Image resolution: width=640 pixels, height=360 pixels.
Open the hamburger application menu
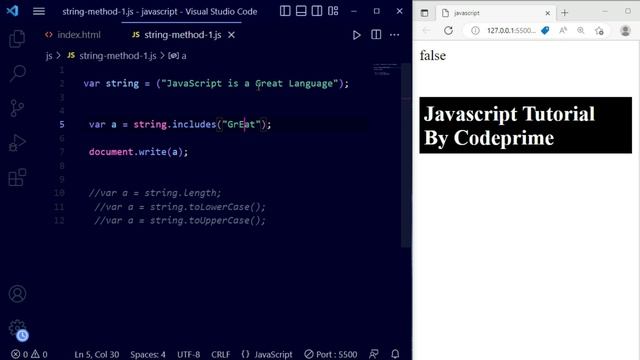point(39,11)
